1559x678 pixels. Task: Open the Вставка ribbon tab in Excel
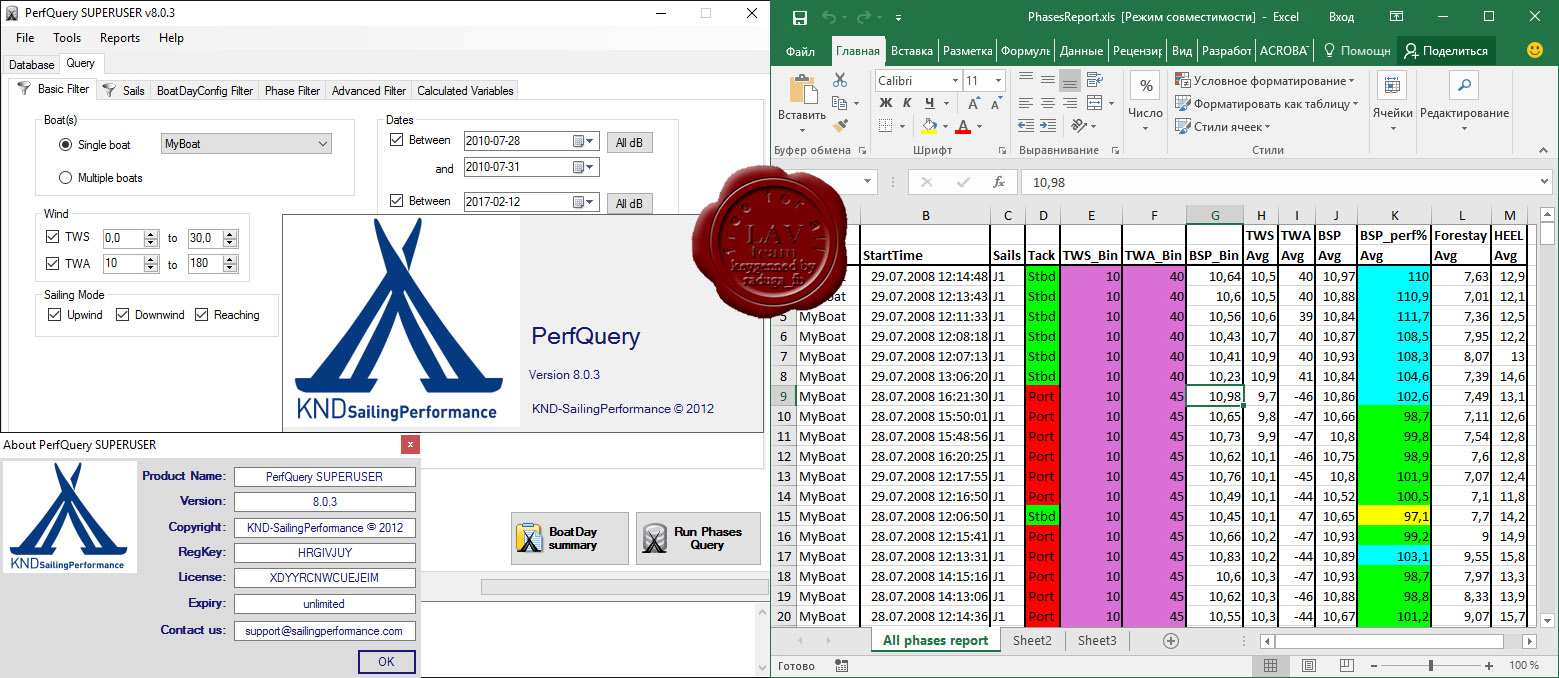pos(912,51)
